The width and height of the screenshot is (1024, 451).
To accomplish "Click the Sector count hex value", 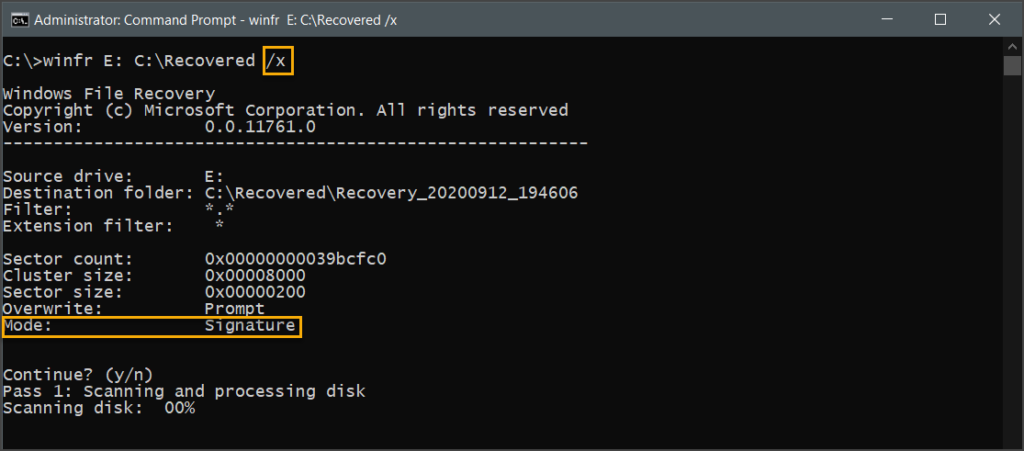I will point(295,259).
